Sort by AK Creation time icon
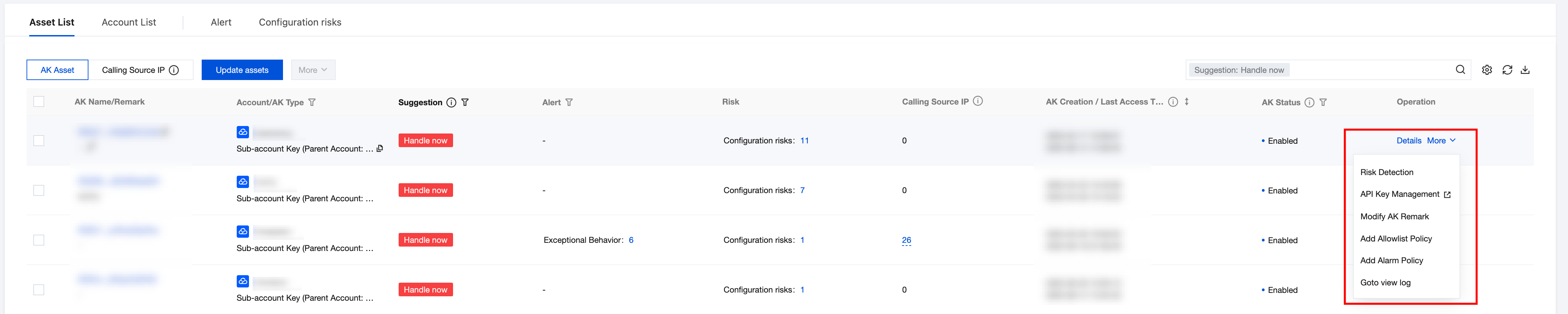Screen dimensions: 1568x314 click(x=1187, y=102)
